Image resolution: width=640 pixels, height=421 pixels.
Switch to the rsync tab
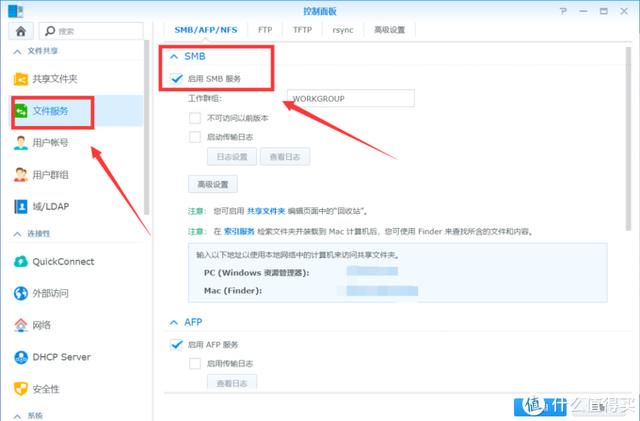[x=343, y=30]
